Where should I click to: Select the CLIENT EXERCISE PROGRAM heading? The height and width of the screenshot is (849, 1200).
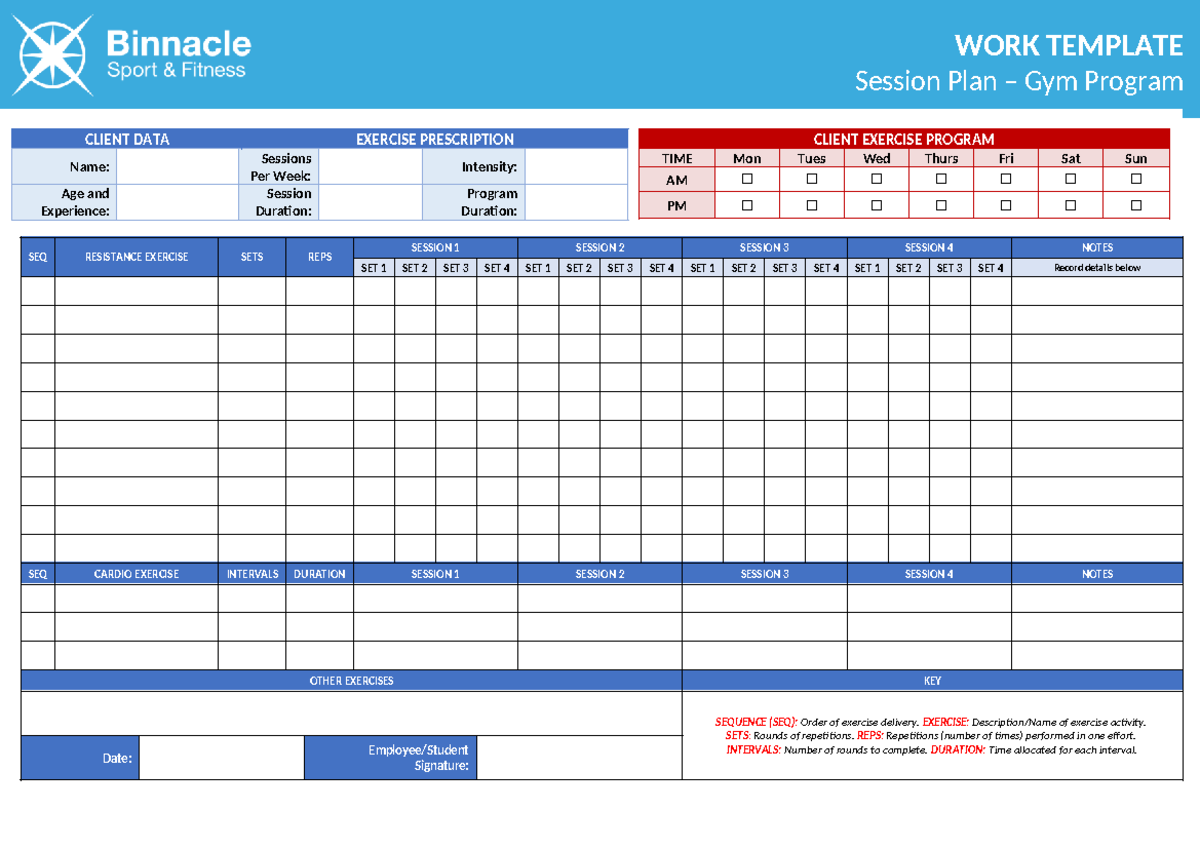click(x=904, y=139)
